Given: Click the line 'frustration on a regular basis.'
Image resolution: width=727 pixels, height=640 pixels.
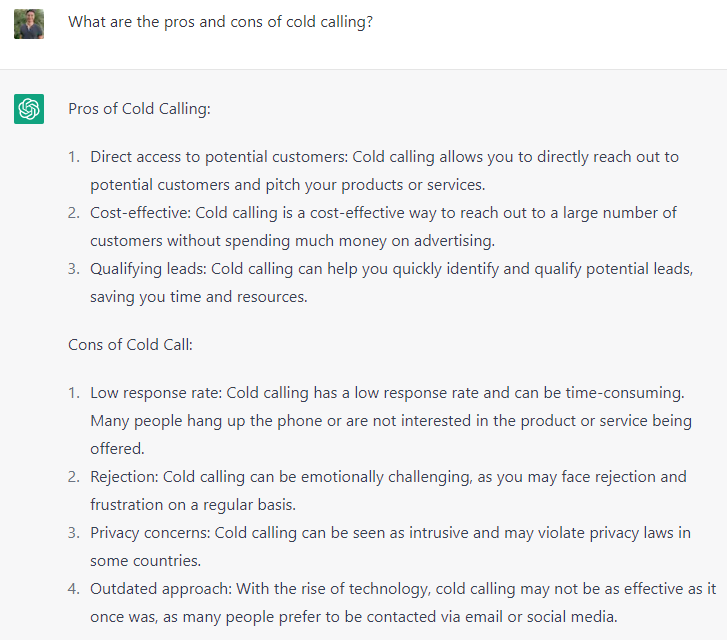Looking at the screenshot, I should [193, 505].
